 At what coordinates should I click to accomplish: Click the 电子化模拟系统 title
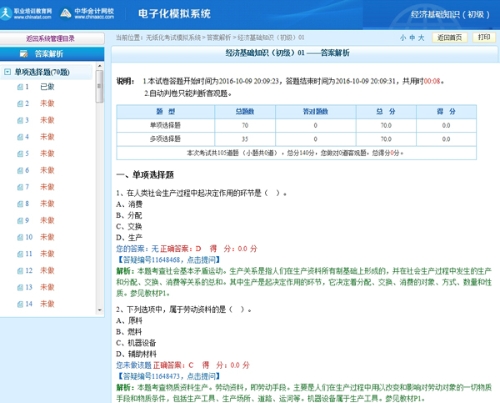[174, 14]
